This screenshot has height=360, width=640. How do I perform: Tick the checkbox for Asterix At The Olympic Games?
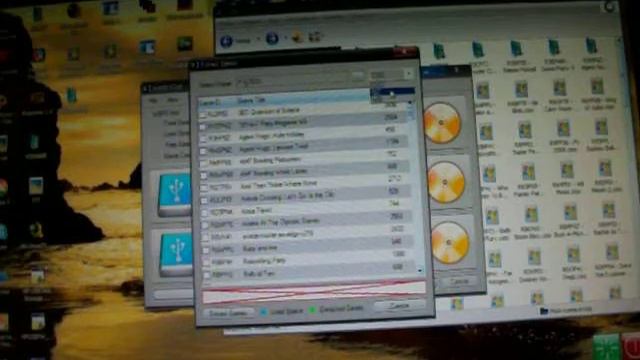coord(204,225)
